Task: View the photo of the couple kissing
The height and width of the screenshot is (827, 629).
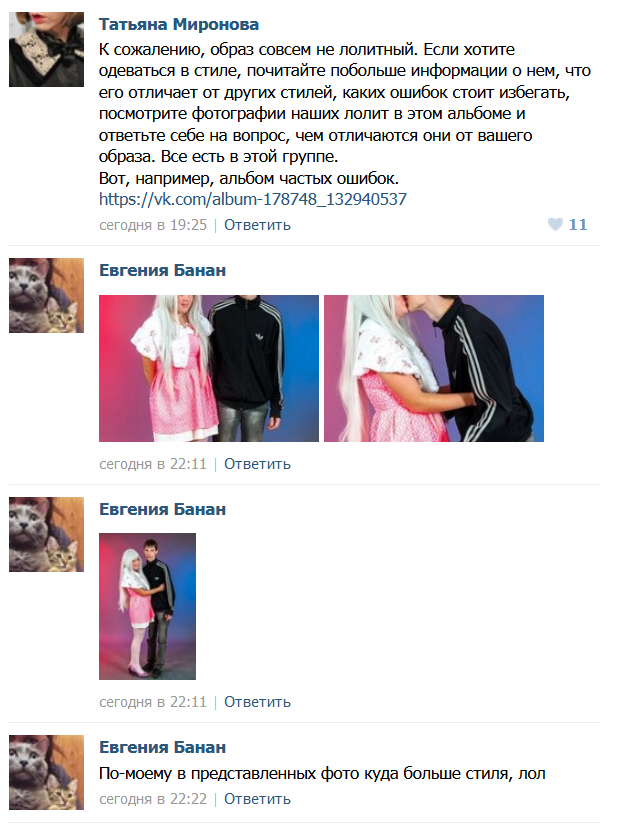Action: click(434, 368)
